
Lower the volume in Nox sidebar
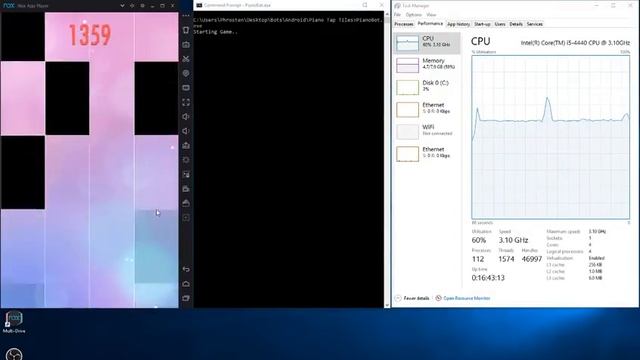tap(186, 131)
